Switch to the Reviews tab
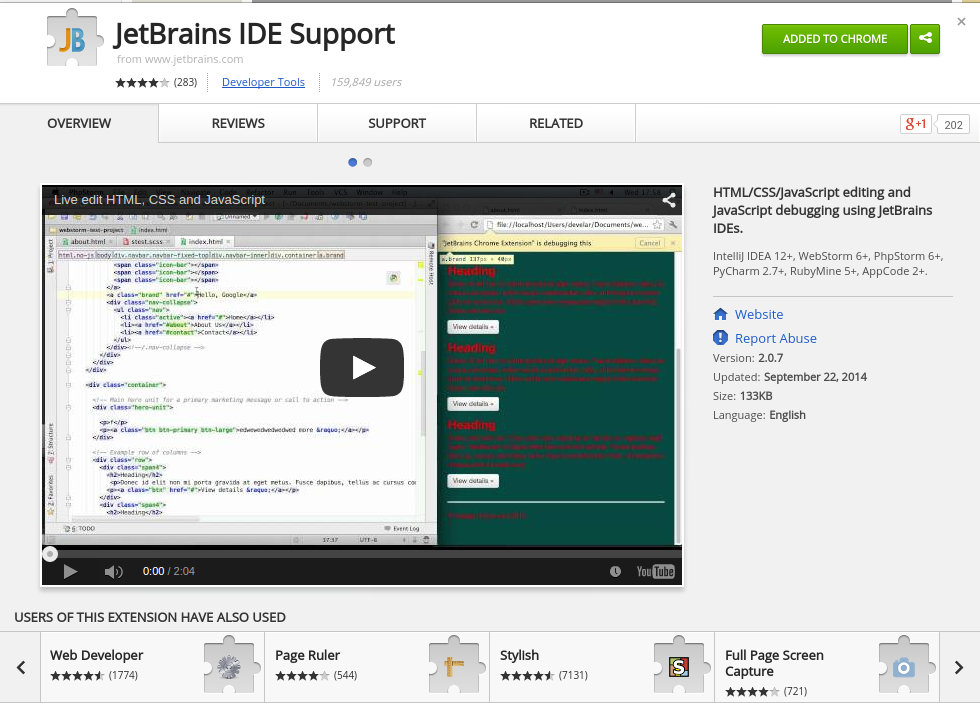 coord(238,123)
